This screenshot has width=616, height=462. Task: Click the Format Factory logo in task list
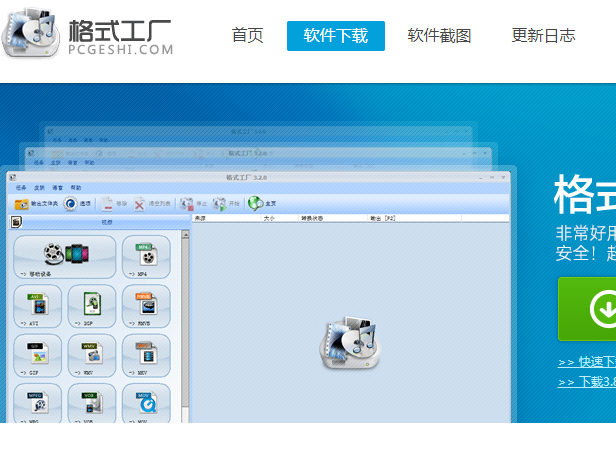click(x=349, y=343)
